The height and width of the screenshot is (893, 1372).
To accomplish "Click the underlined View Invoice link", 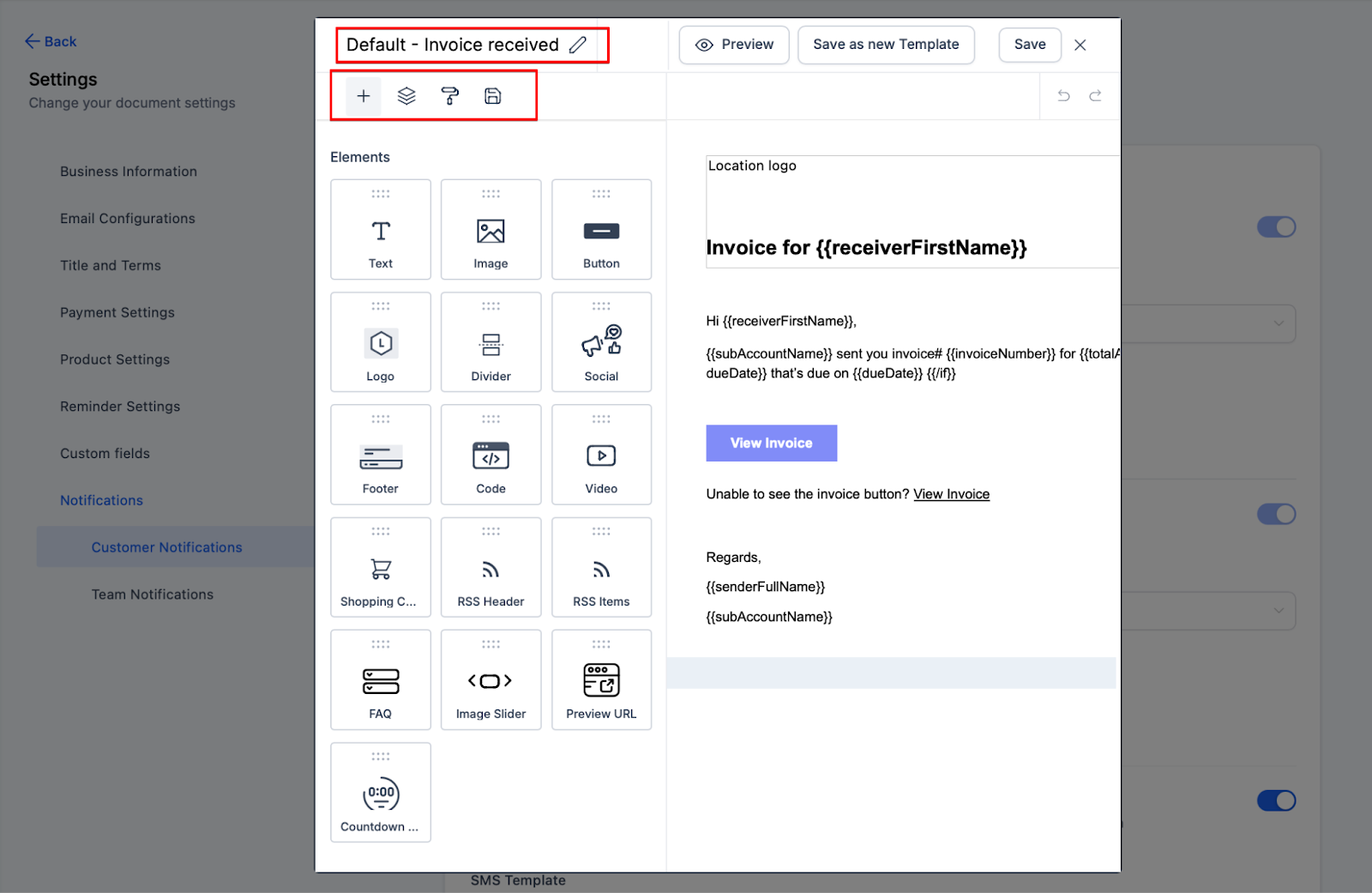I will (952, 494).
